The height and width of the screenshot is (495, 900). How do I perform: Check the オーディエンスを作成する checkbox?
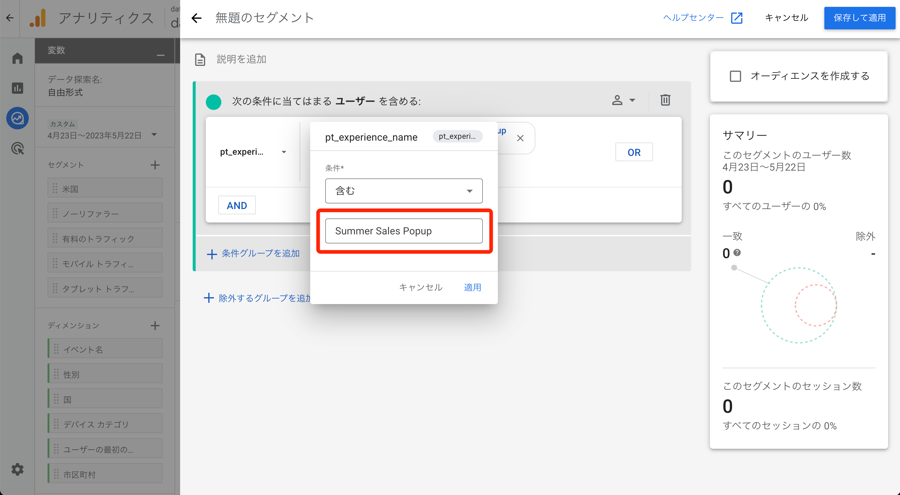point(735,76)
